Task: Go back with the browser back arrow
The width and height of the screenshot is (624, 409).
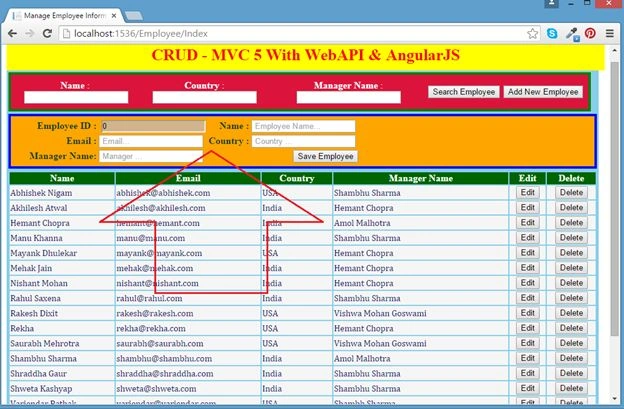Action: [x=12, y=34]
